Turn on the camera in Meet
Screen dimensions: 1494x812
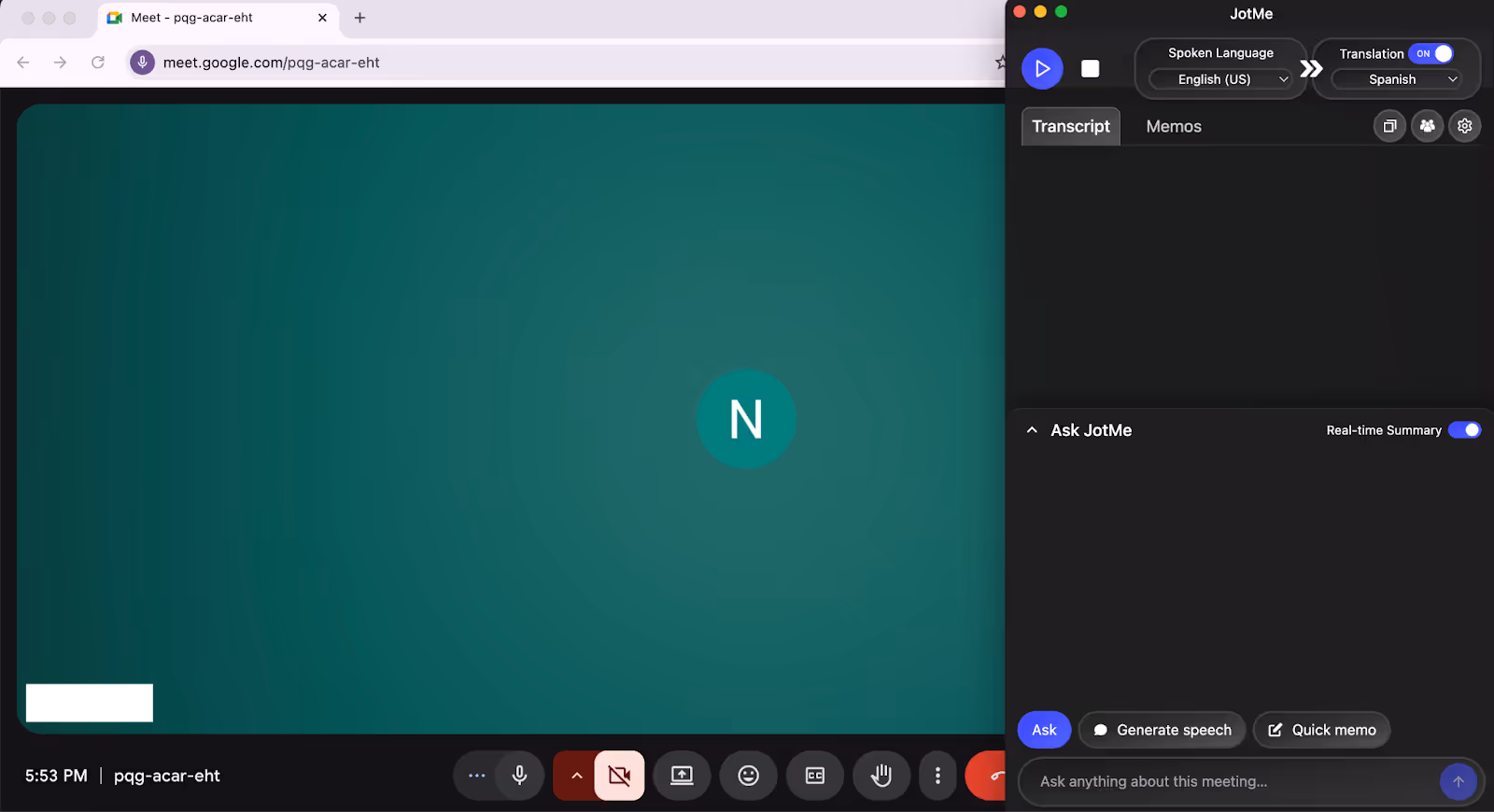[619, 776]
